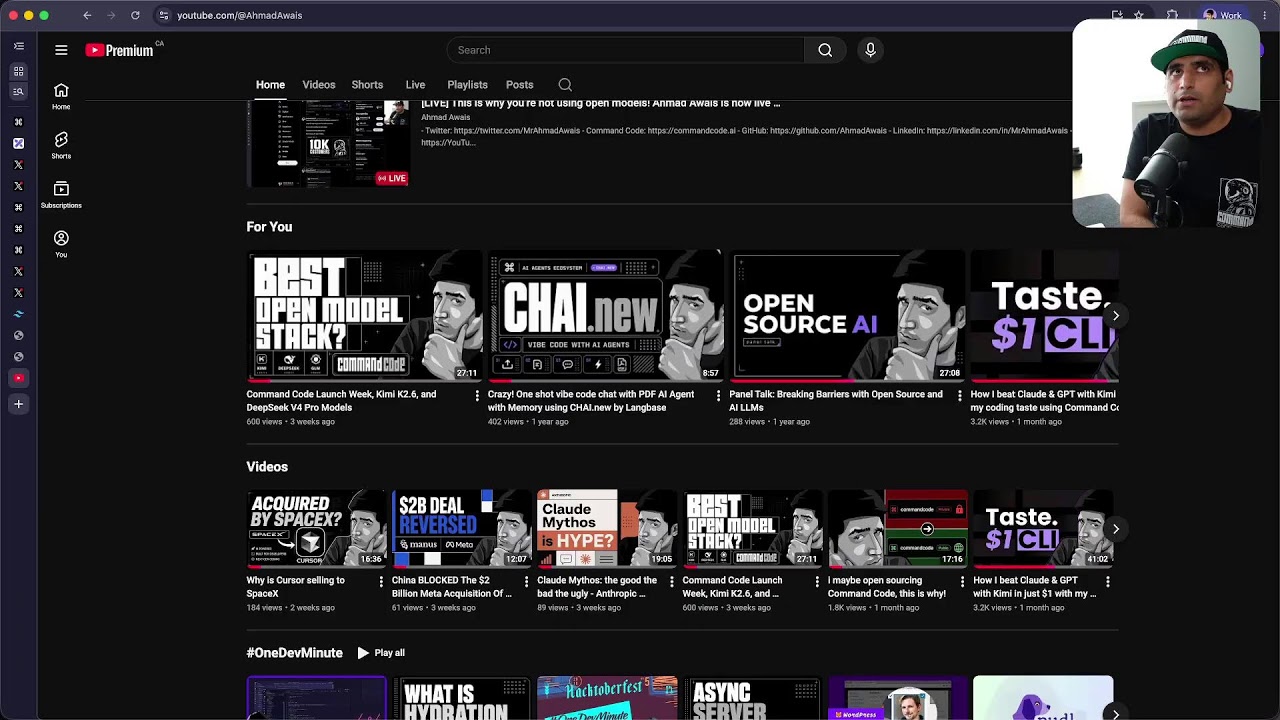Viewport: 1280px width, 720px height.
Task: Open the $2B Deal Reversed thumbnail
Action: pos(462,529)
